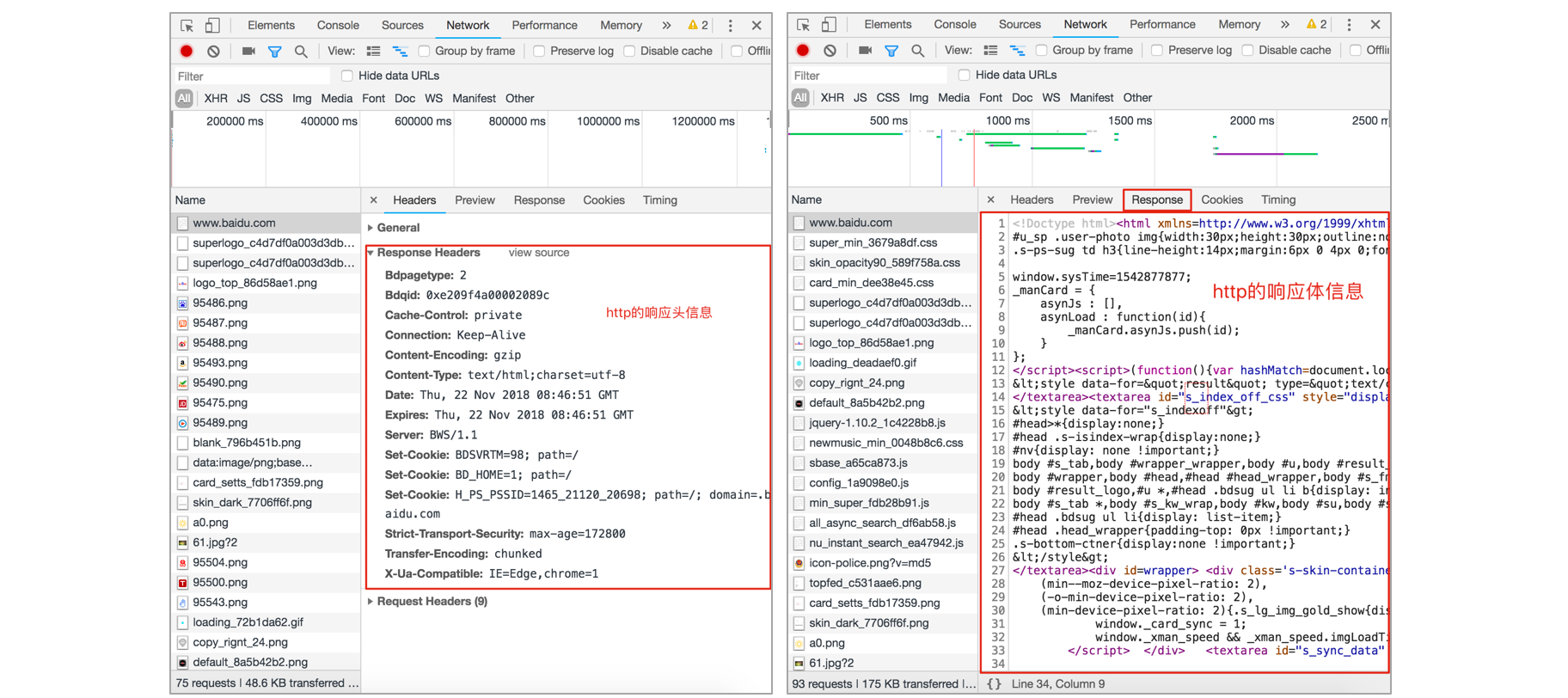Select 95486.png request in left DevTools
The height and width of the screenshot is (698, 1568).
266,303
